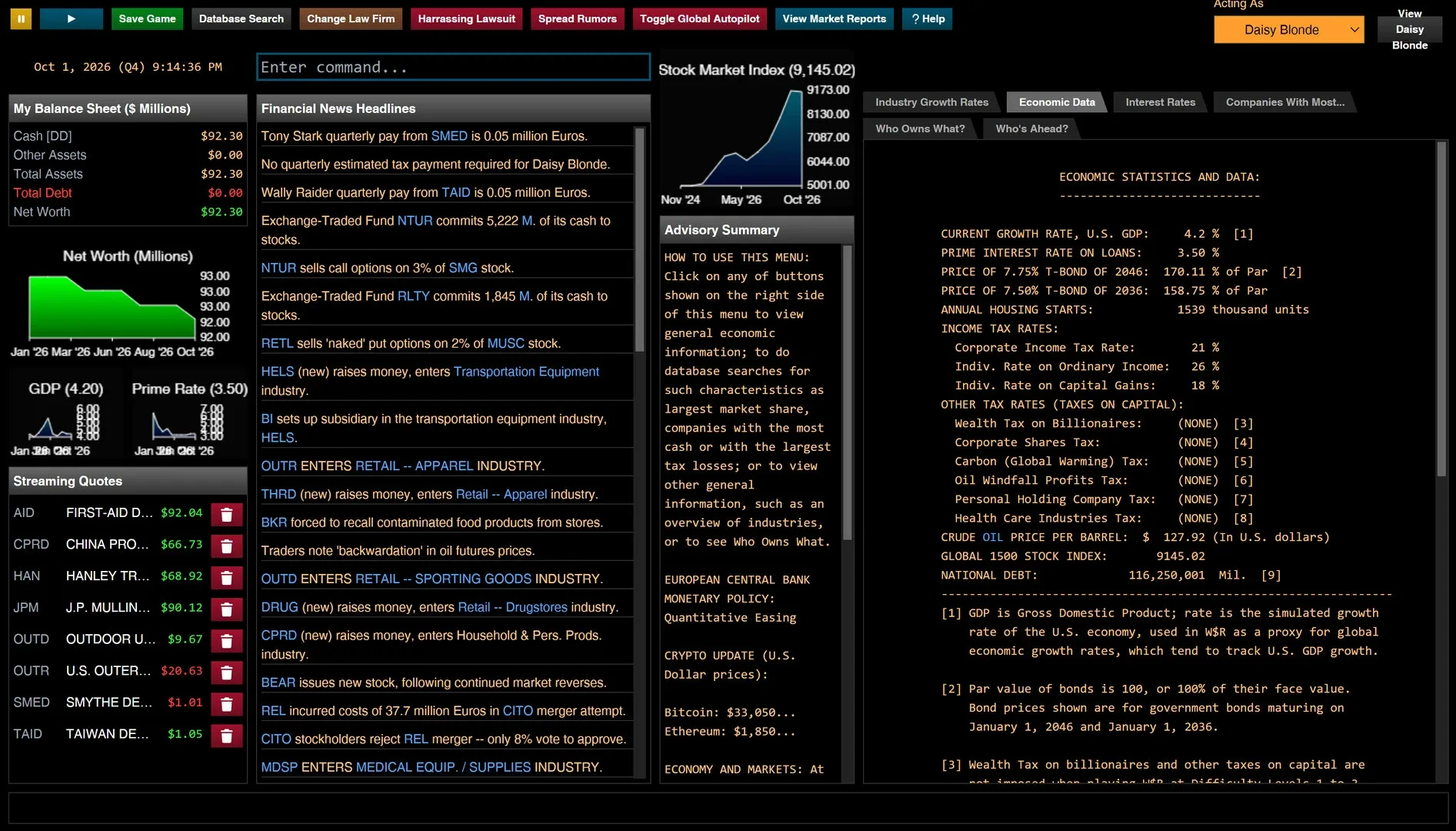Image resolution: width=1456 pixels, height=831 pixels.
Task: Click SMG stock link
Action: 463,268
